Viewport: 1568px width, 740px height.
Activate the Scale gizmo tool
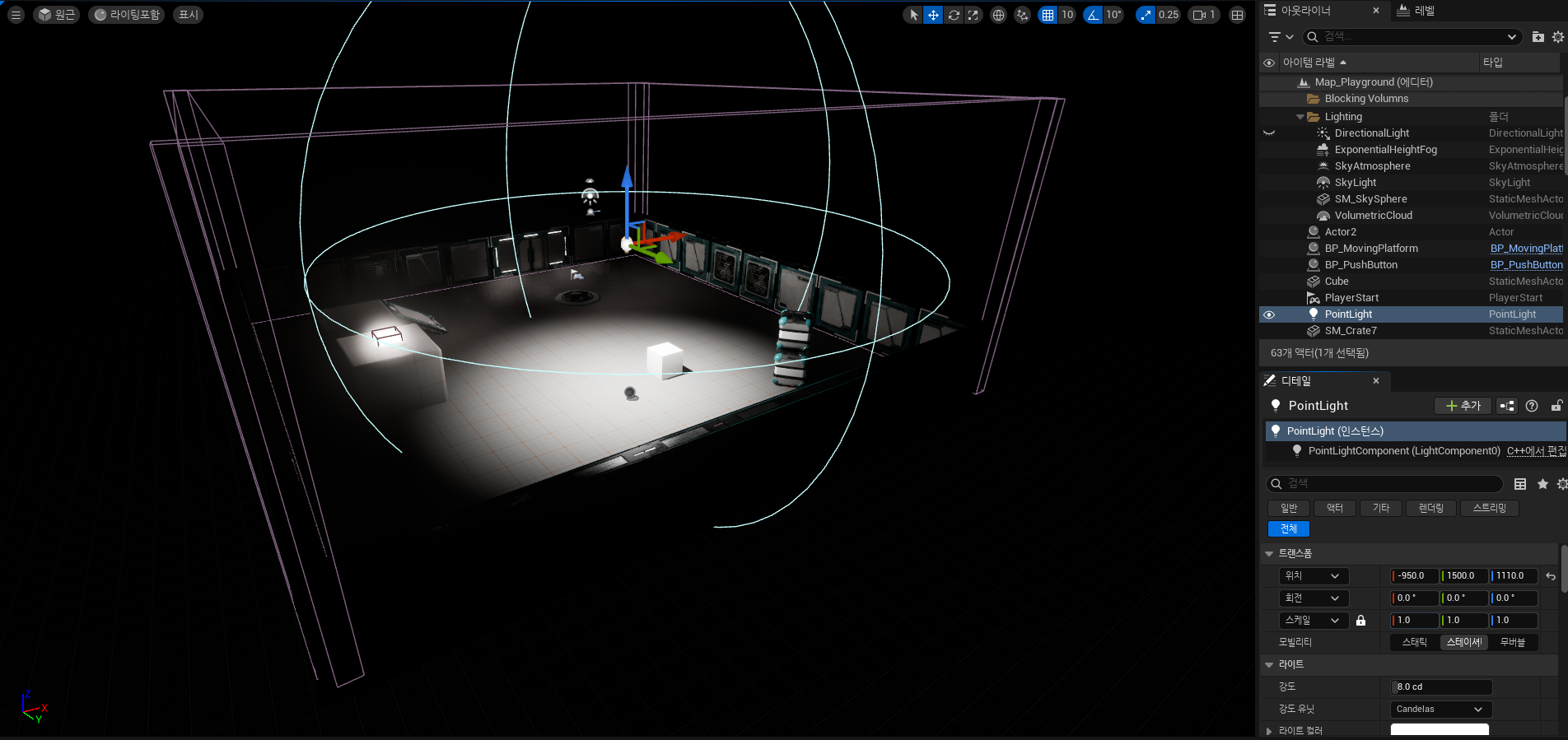click(x=973, y=15)
